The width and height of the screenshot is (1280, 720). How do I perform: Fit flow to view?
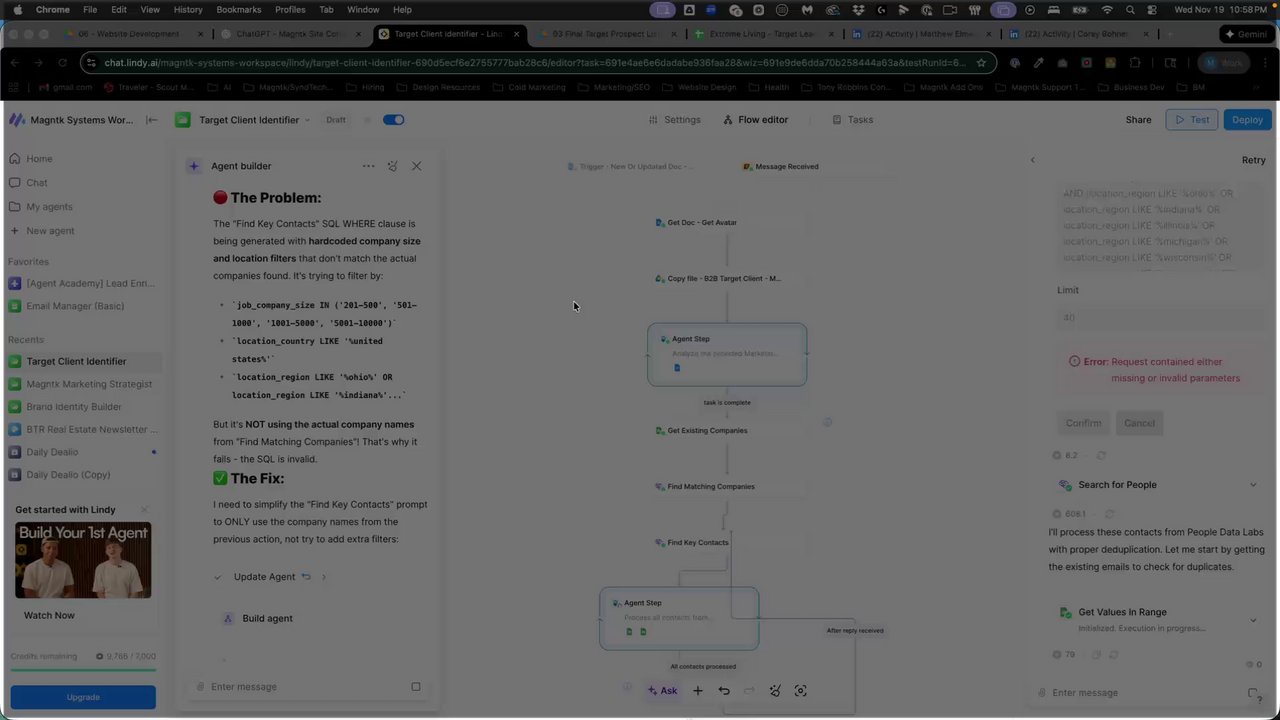click(x=800, y=691)
